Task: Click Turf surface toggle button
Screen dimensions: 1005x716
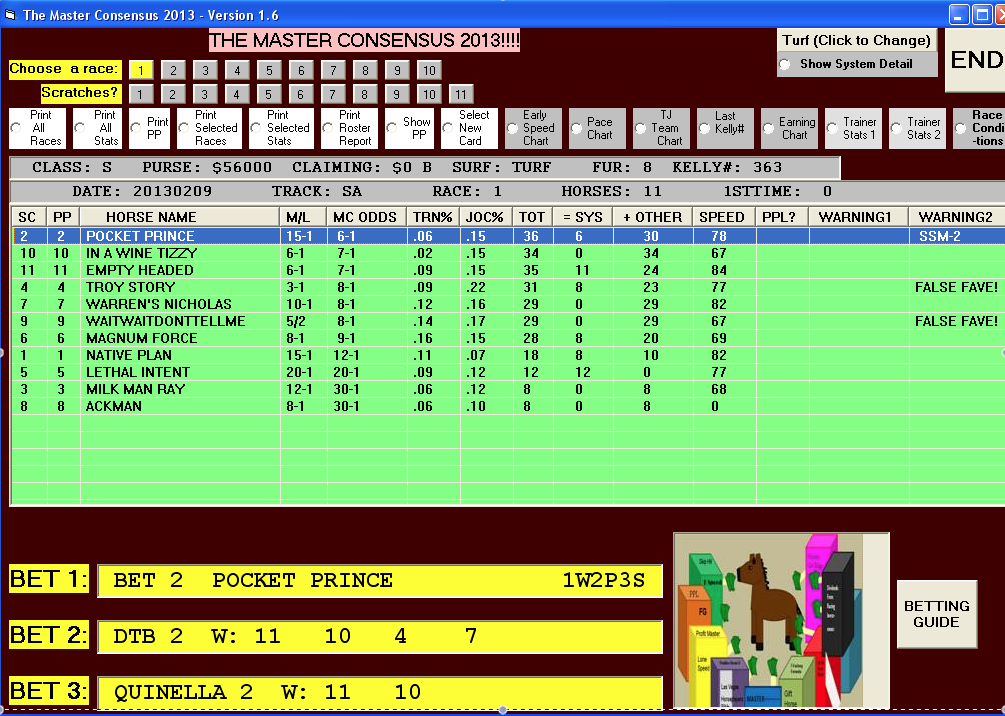Action: [856, 40]
